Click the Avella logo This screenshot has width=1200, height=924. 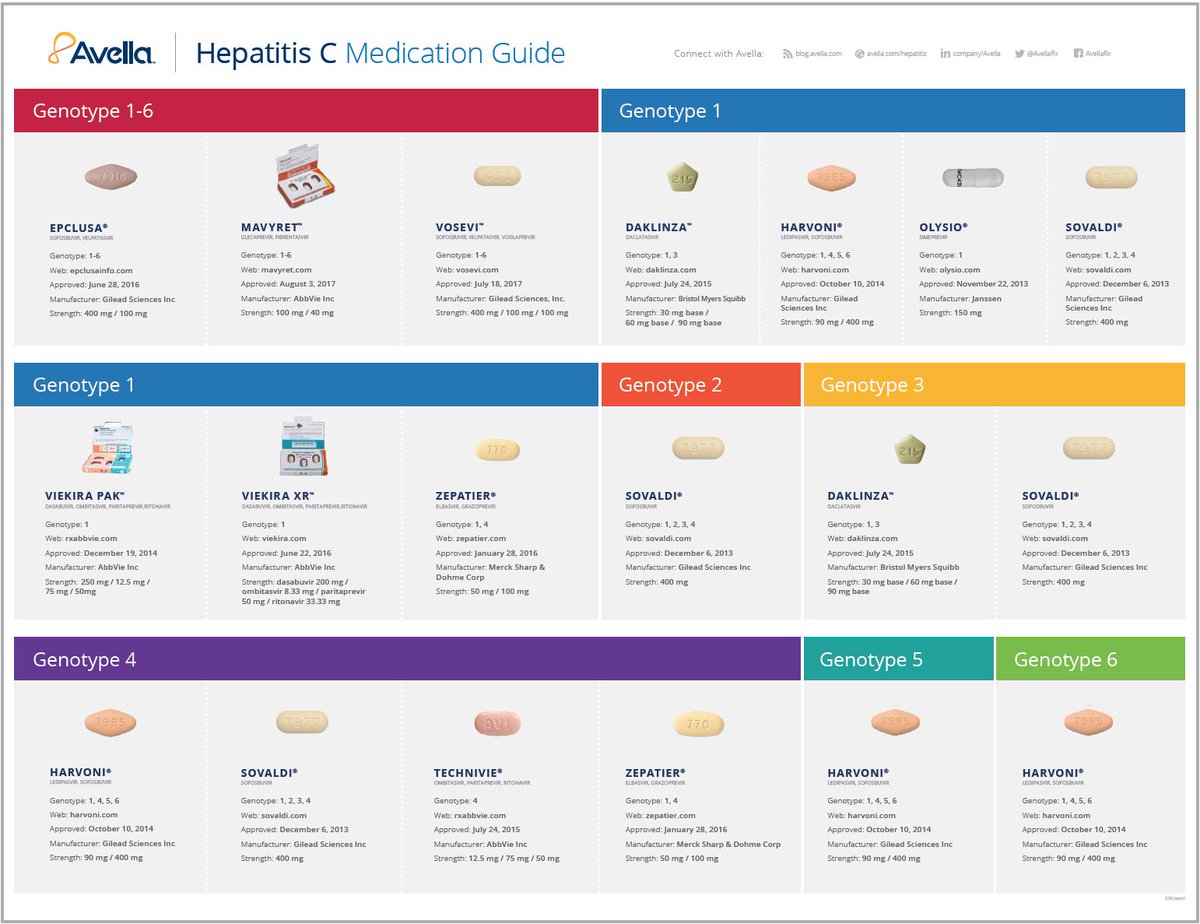pyautogui.click(x=100, y=51)
